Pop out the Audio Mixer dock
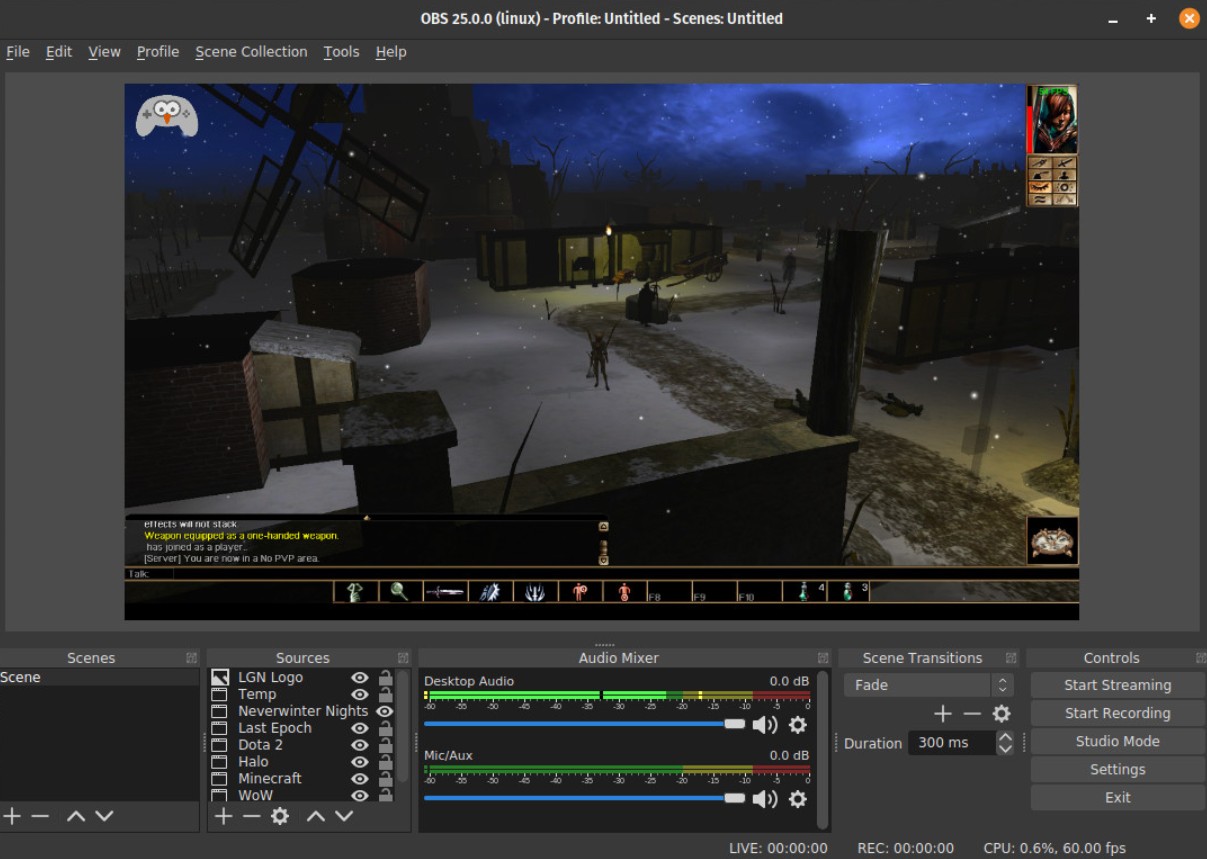This screenshot has width=1207, height=859. click(x=823, y=658)
